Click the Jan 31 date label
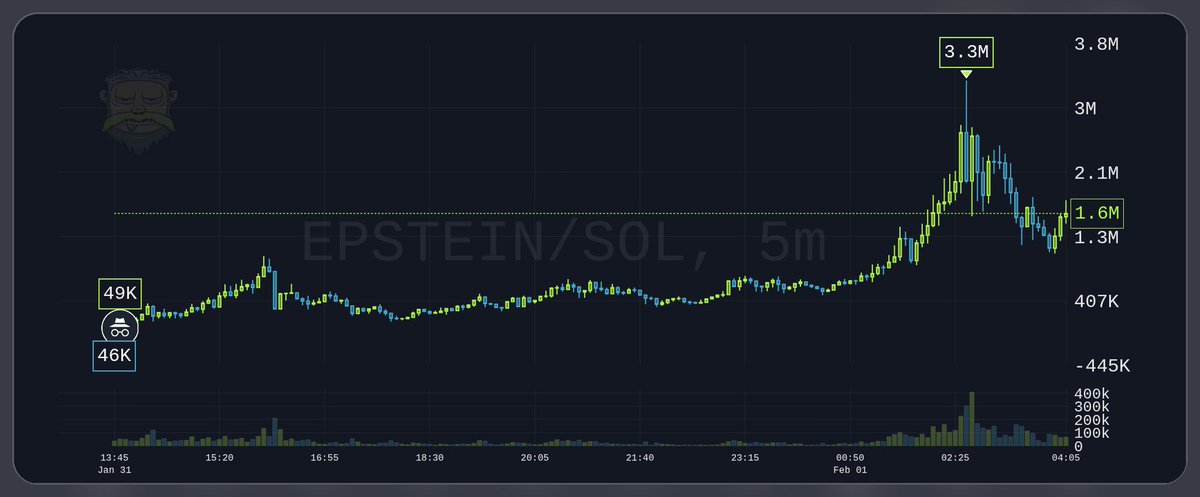The image size is (1200, 497). coord(115,469)
